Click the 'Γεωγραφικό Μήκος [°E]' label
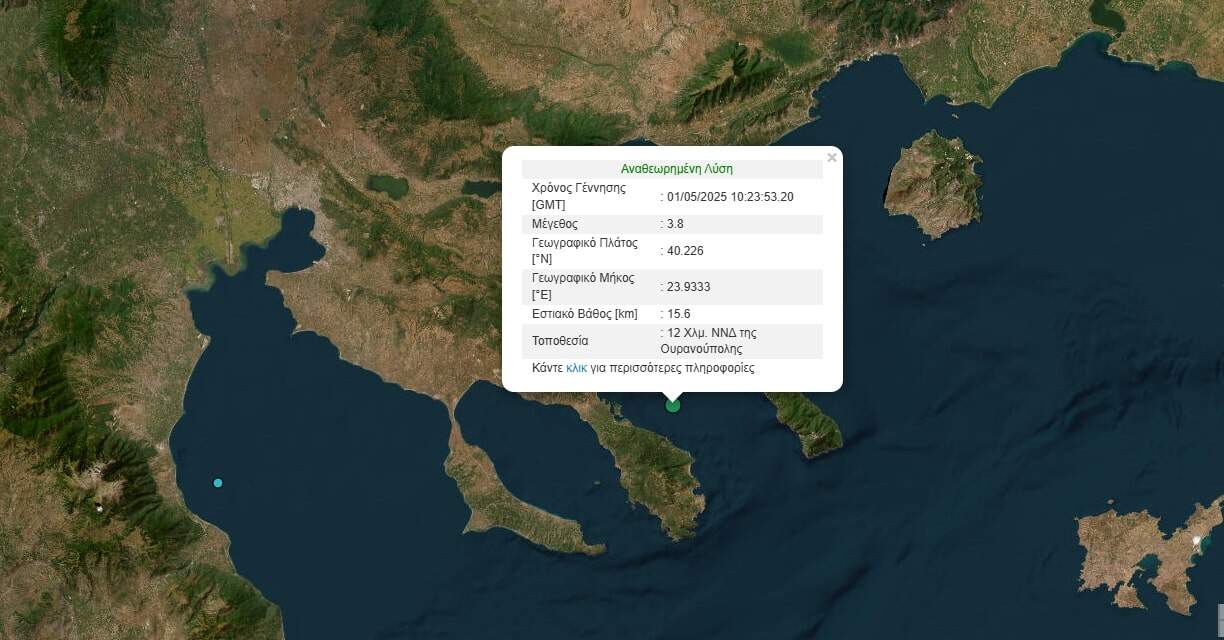 click(583, 287)
